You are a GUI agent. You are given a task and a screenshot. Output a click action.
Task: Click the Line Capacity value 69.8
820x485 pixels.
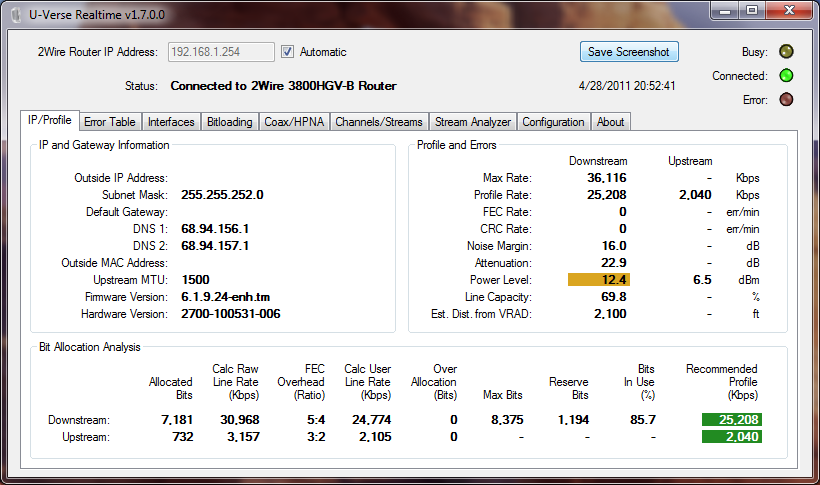(x=614, y=297)
